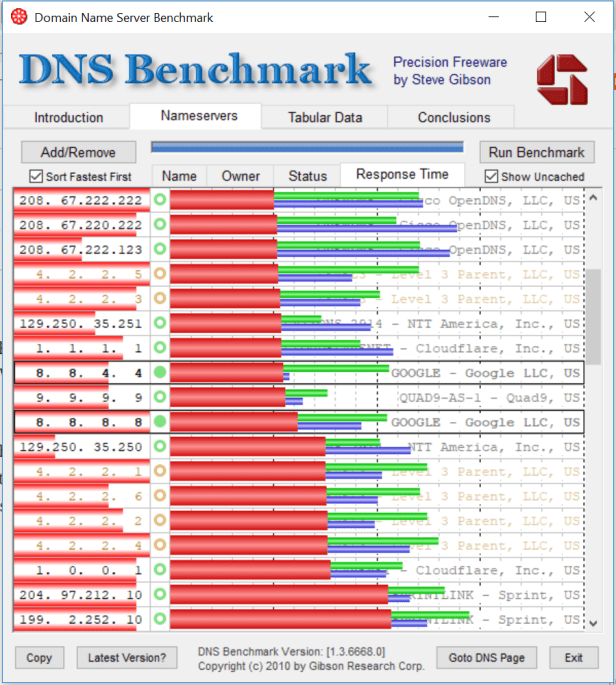Click the status circle for 129.250.35.250
This screenshot has height=685, width=616.
[x=160, y=446]
